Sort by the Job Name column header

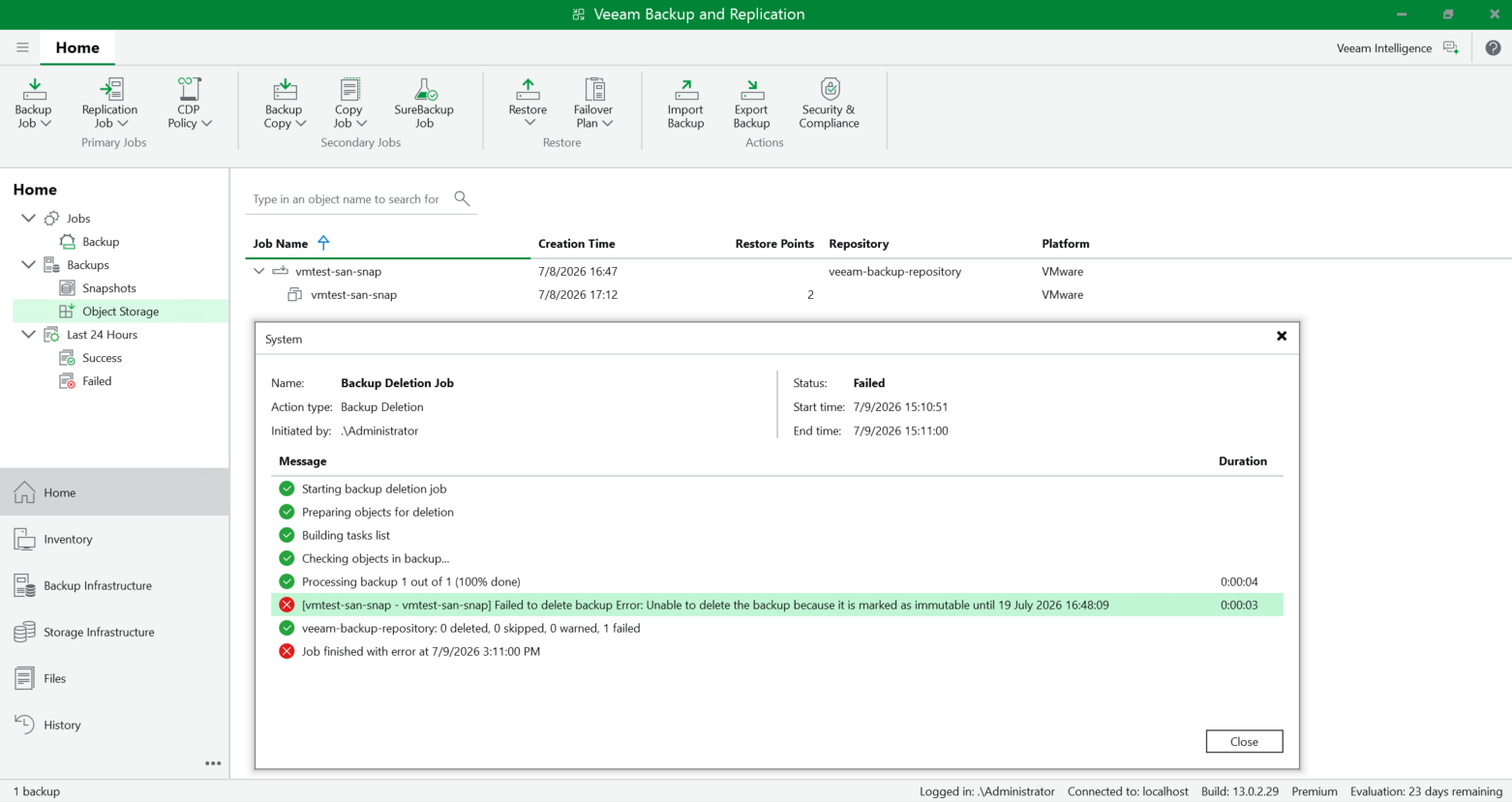click(281, 244)
